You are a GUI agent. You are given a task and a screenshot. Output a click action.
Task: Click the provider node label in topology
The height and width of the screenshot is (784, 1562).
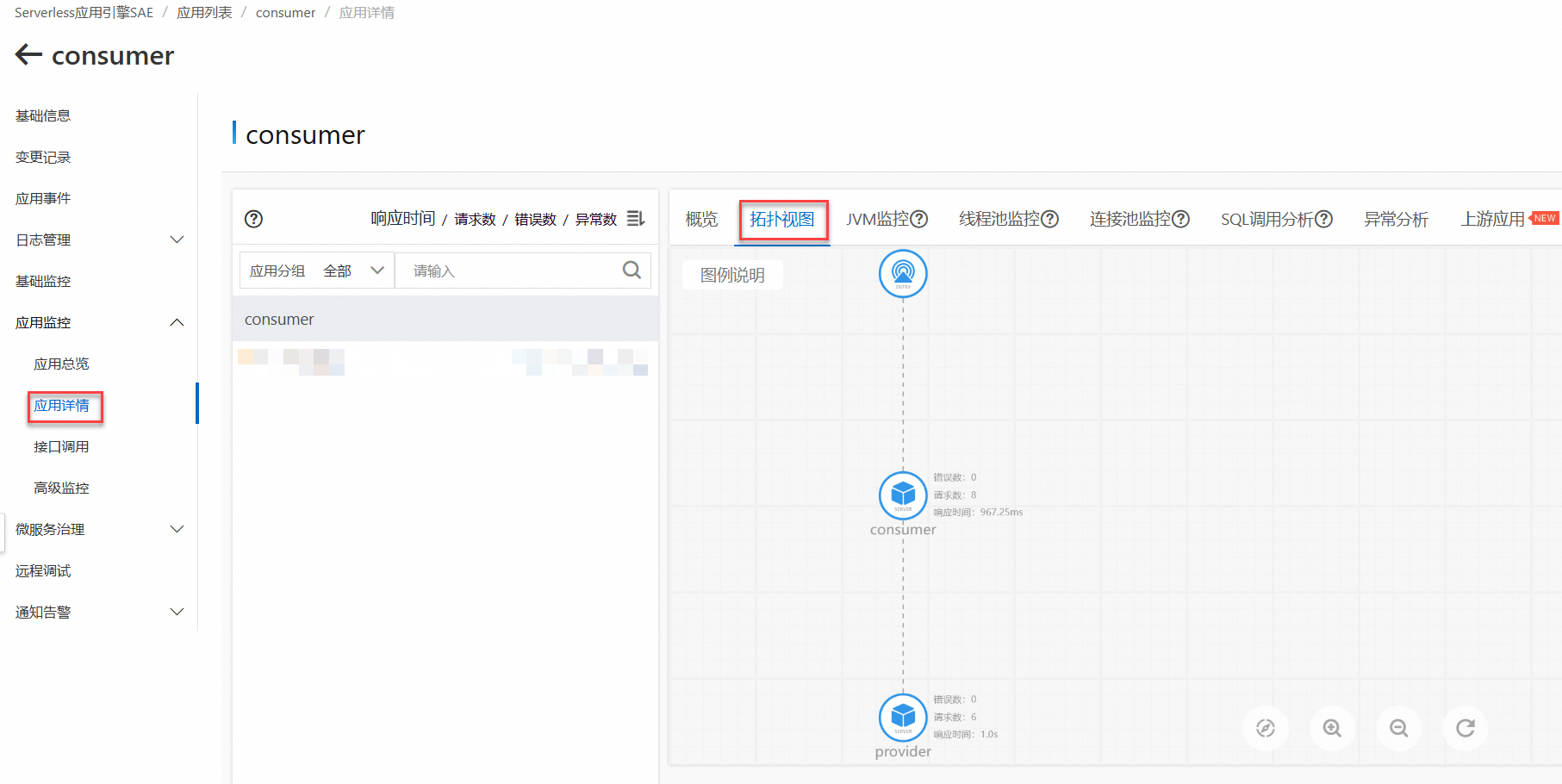point(903,751)
